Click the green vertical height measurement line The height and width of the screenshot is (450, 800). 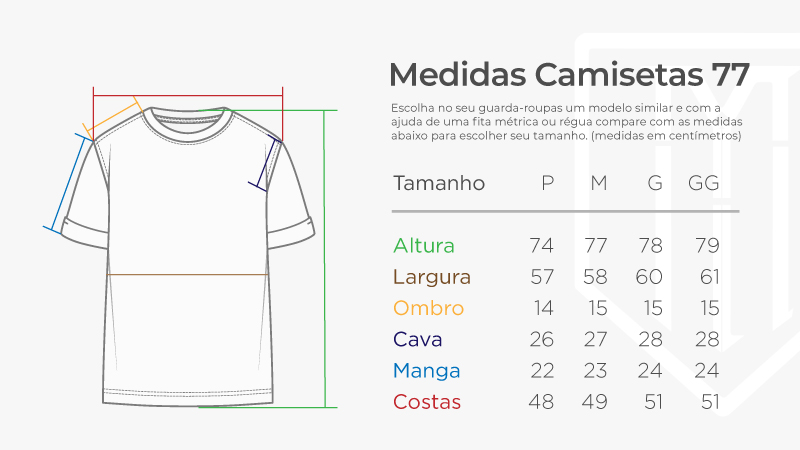coord(324,258)
